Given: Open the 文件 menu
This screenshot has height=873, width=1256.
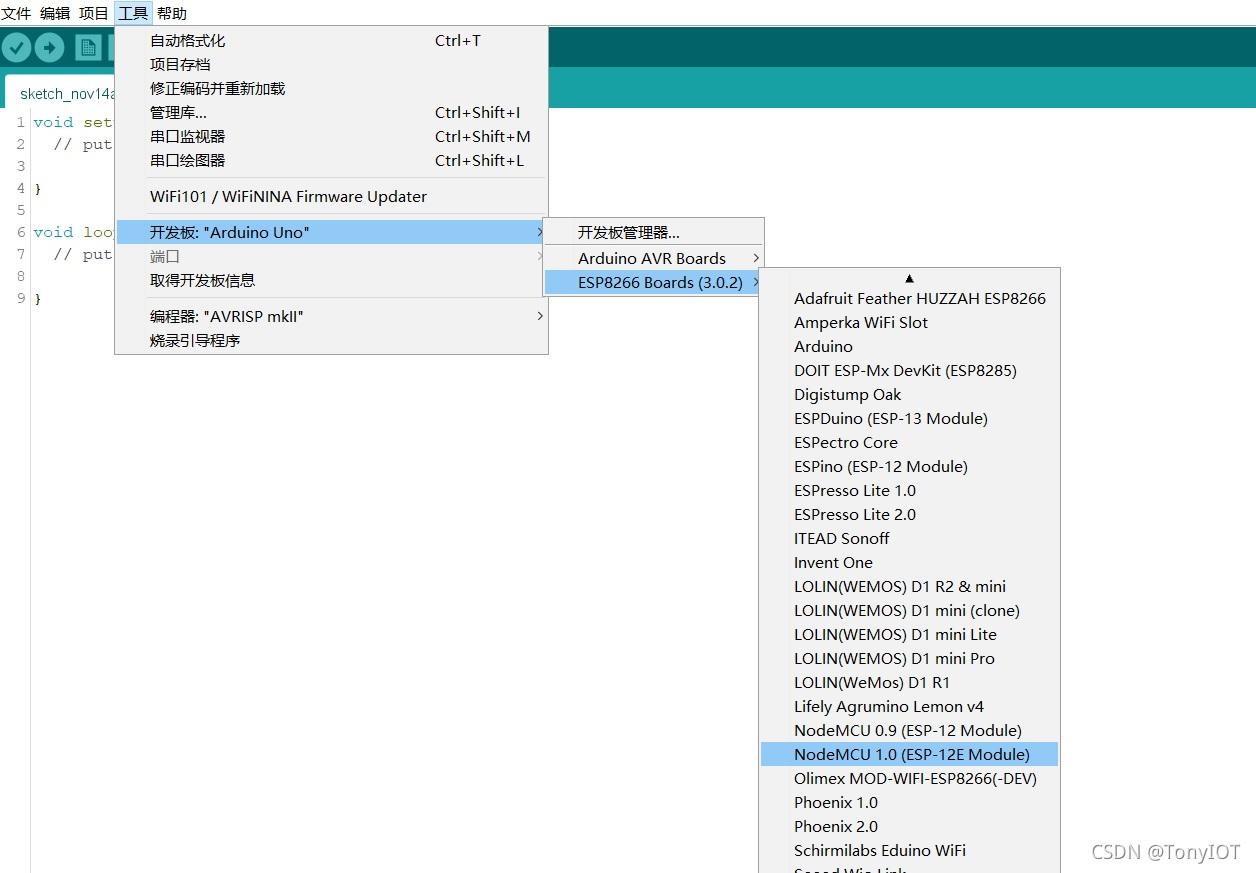Looking at the screenshot, I should [x=16, y=13].
